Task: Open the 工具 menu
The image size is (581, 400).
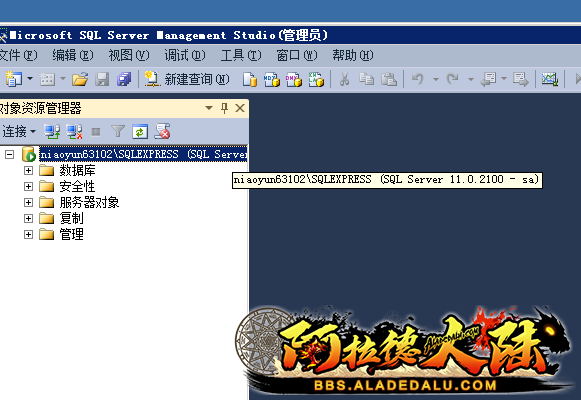Action: (241, 56)
